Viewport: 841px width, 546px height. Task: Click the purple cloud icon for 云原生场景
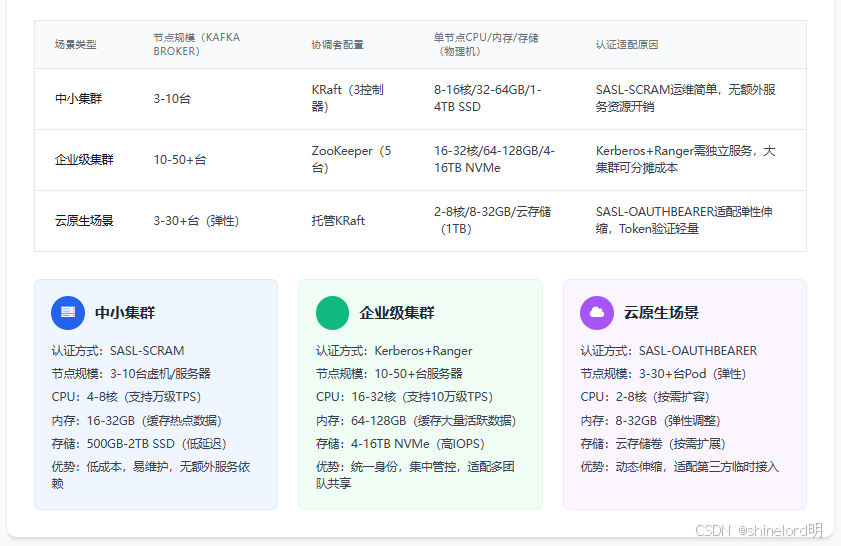pyautogui.click(x=597, y=313)
